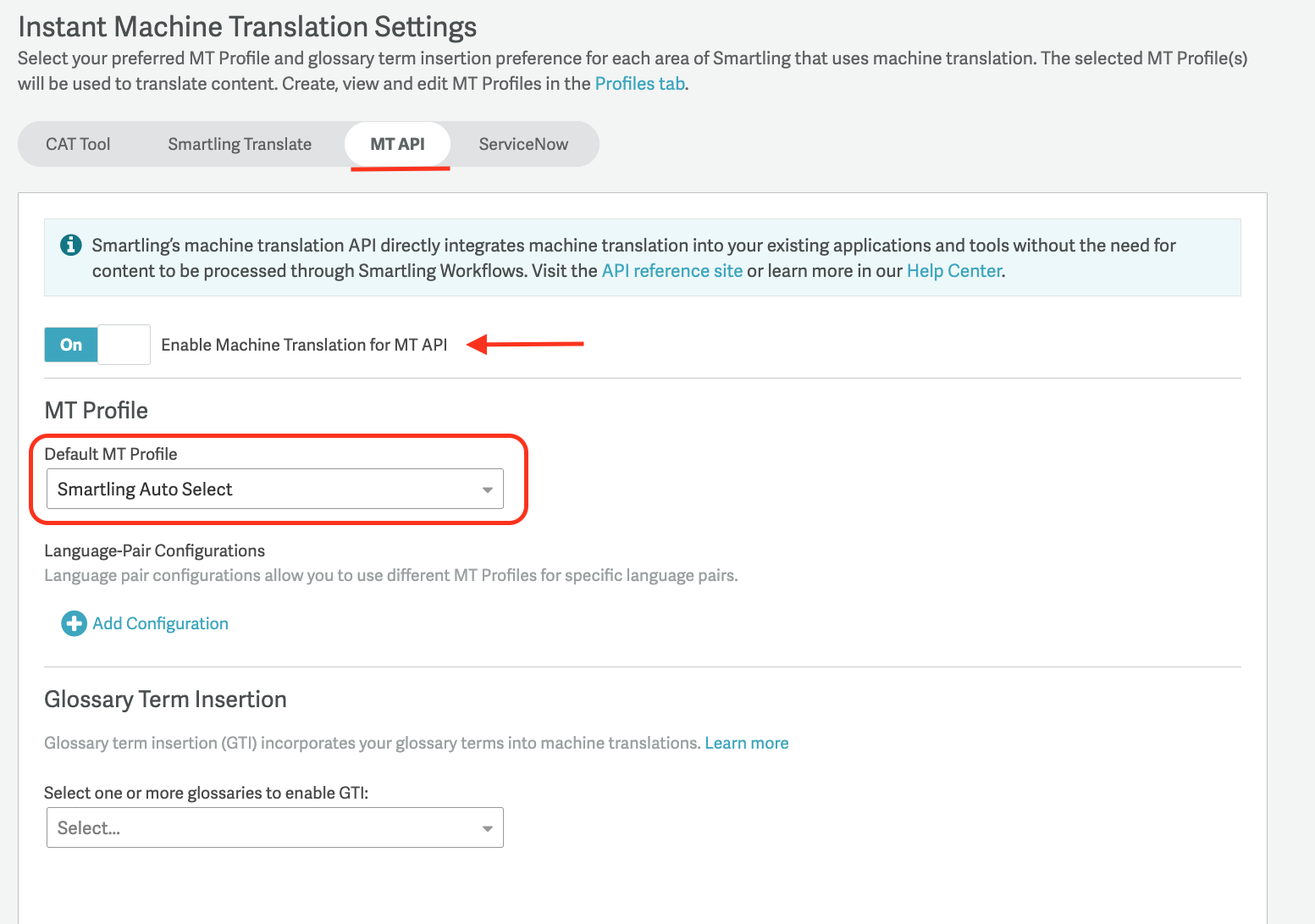The image size is (1315, 924).
Task: Switch to the Smartling Translate tab
Action: pyautogui.click(x=240, y=144)
